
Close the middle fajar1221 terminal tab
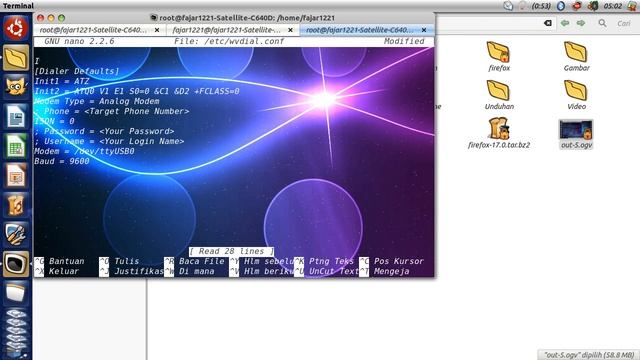[x=290, y=30]
